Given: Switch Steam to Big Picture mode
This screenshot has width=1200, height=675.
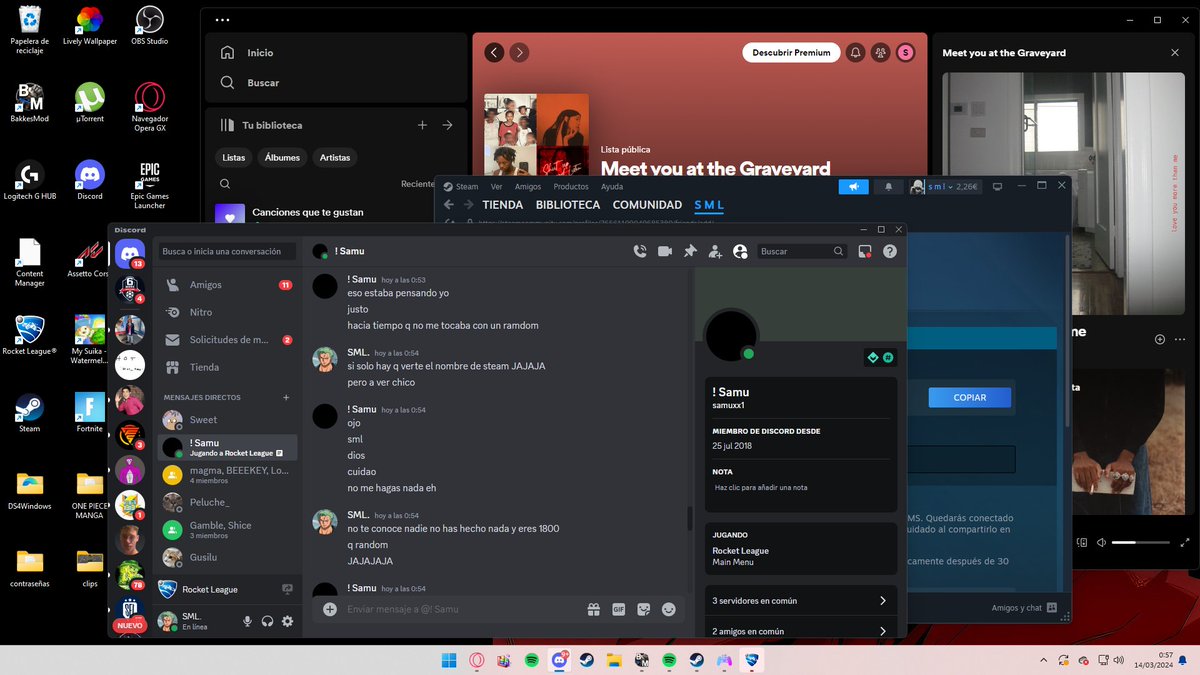Looking at the screenshot, I should click(x=997, y=186).
